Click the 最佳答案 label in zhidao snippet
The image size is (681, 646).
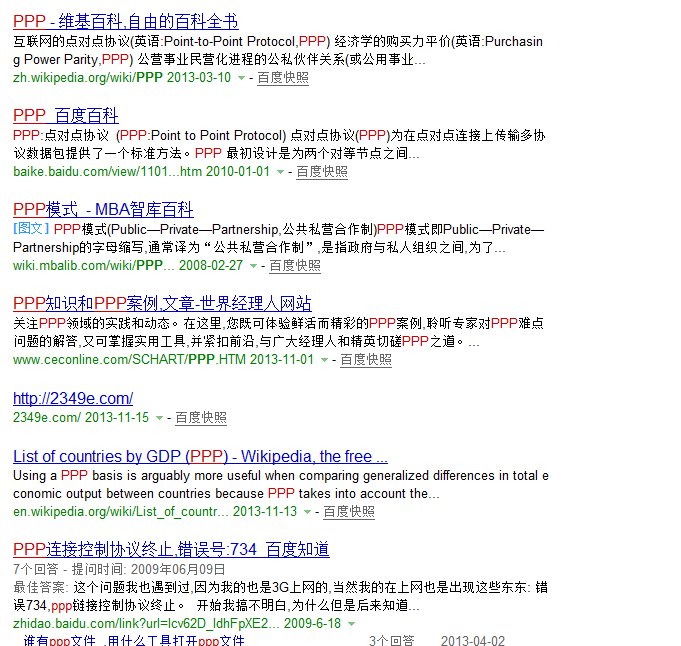(41, 587)
